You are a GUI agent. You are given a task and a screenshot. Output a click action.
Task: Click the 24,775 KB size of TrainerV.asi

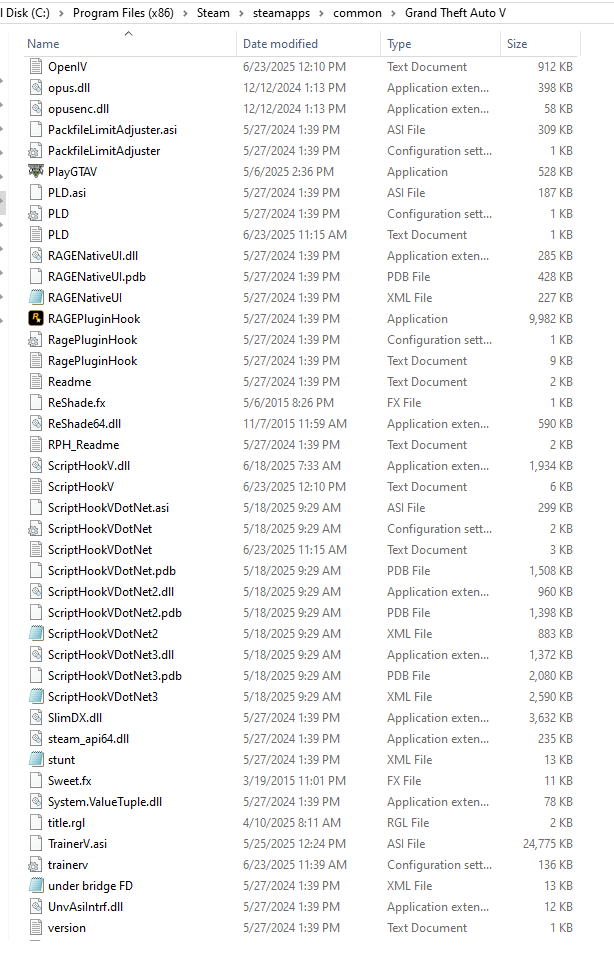tap(547, 844)
